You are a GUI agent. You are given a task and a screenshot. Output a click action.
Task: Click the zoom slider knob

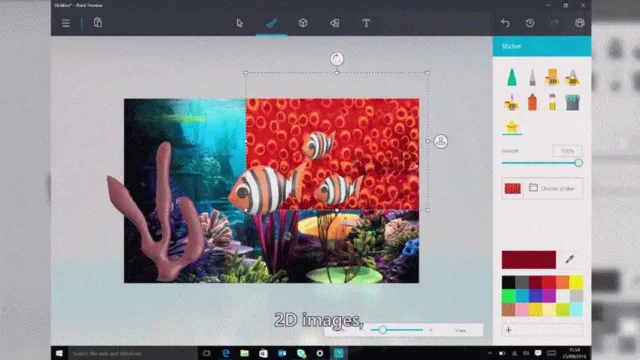pos(382,329)
